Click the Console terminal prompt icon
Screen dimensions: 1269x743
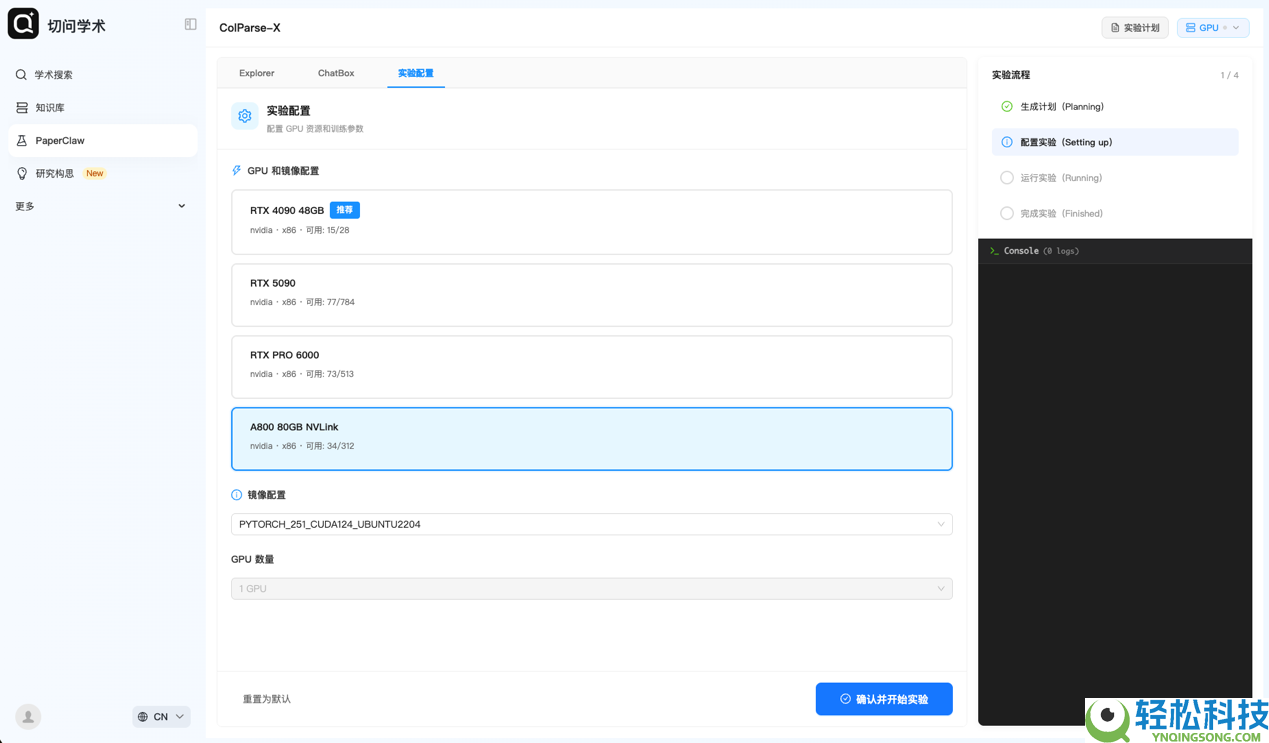click(x=994, y=251)
